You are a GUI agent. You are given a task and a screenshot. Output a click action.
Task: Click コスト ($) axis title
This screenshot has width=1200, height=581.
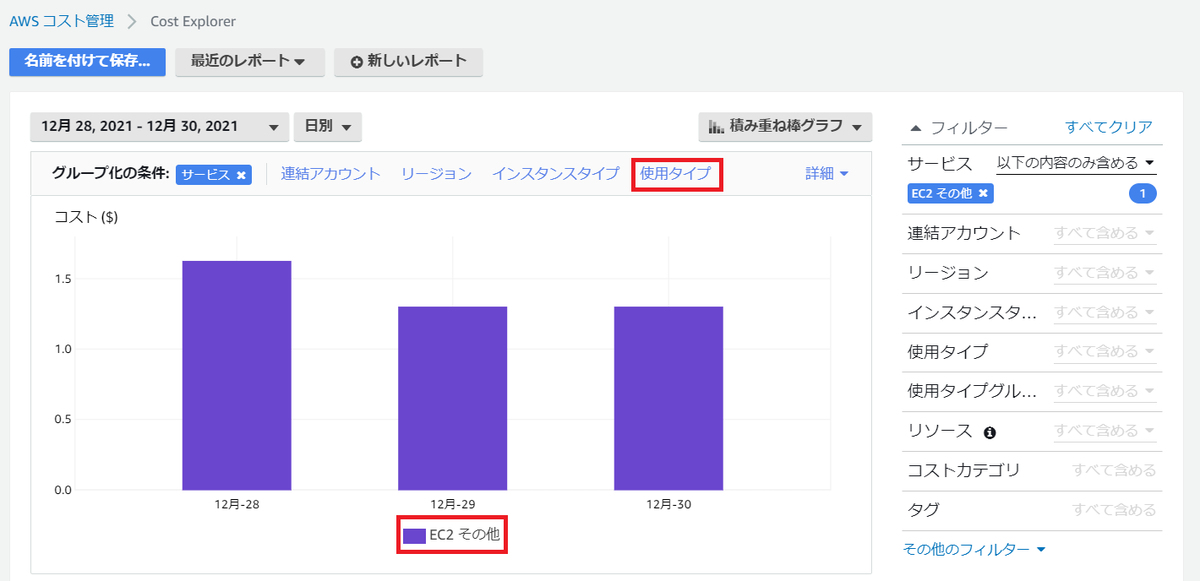(x=86, y=217)
